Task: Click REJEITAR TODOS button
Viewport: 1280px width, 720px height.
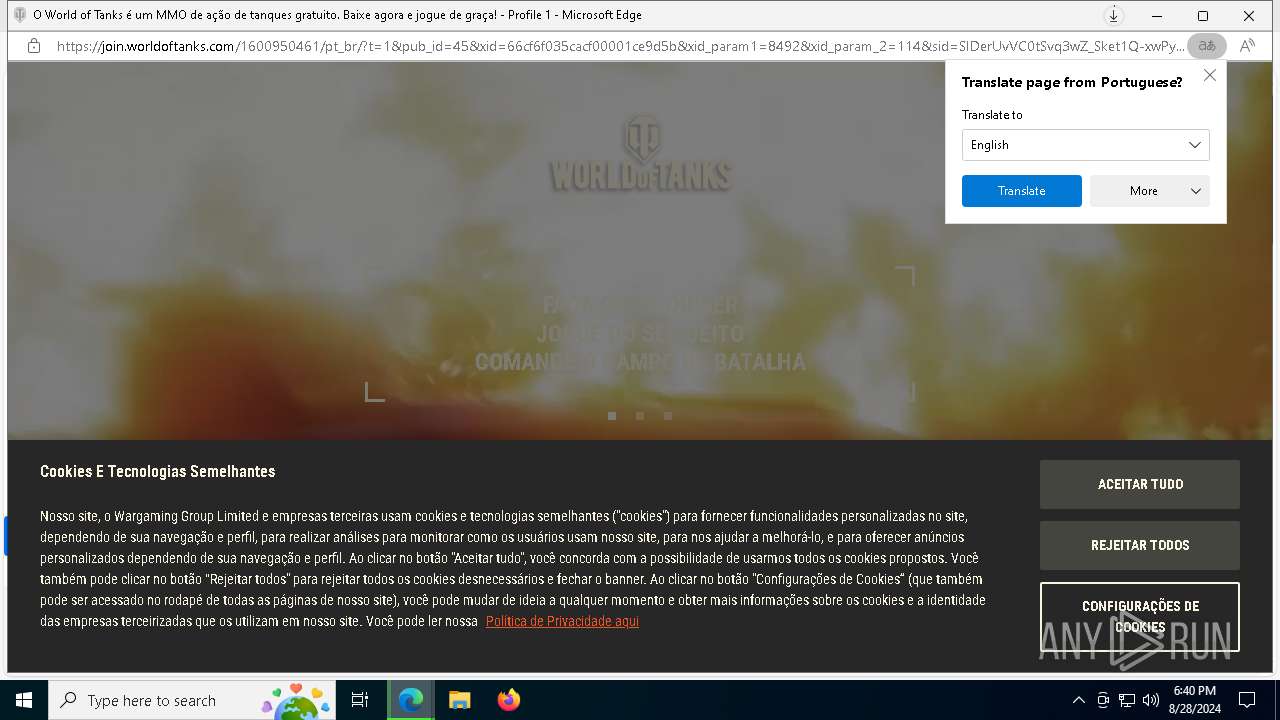Action: tap(1139, 545)
